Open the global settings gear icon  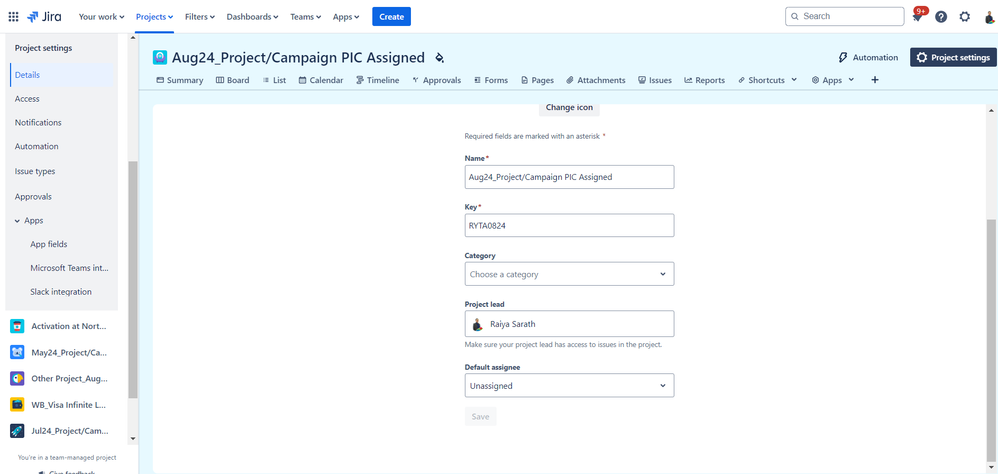click(965, 17)
